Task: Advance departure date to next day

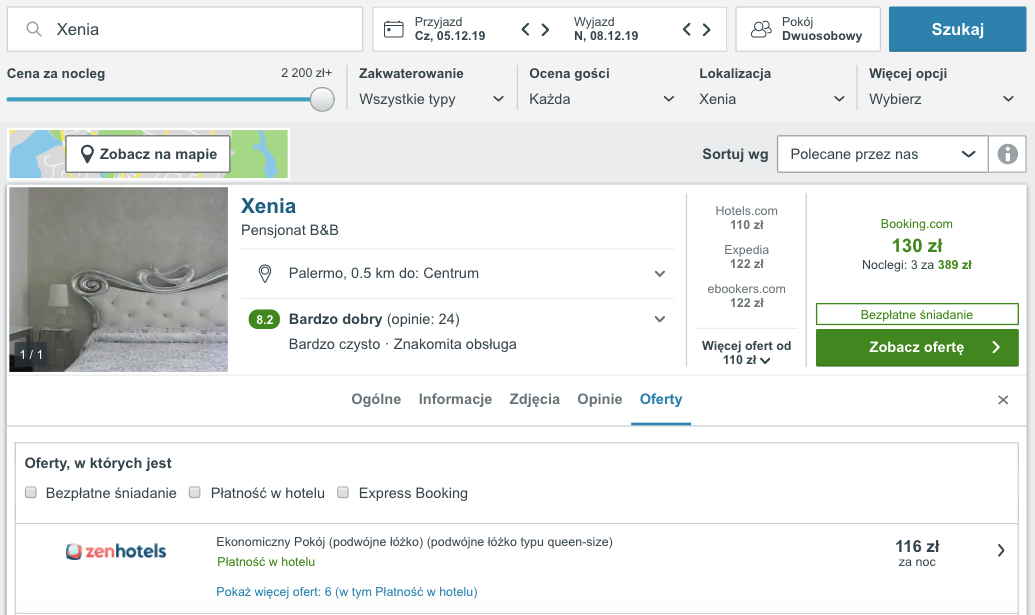Action: [x=706, y=29]
